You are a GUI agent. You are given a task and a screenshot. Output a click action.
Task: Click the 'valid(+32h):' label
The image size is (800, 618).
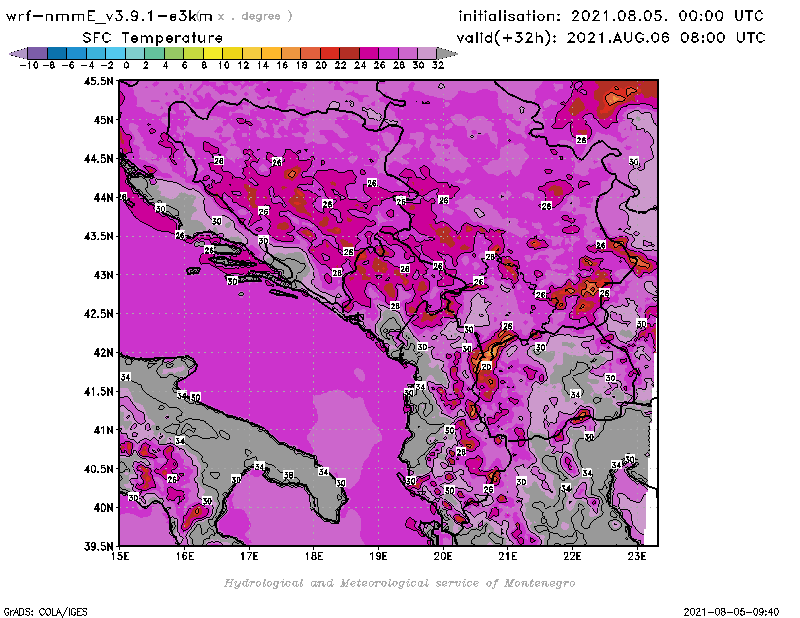click(x=506, y=38)
